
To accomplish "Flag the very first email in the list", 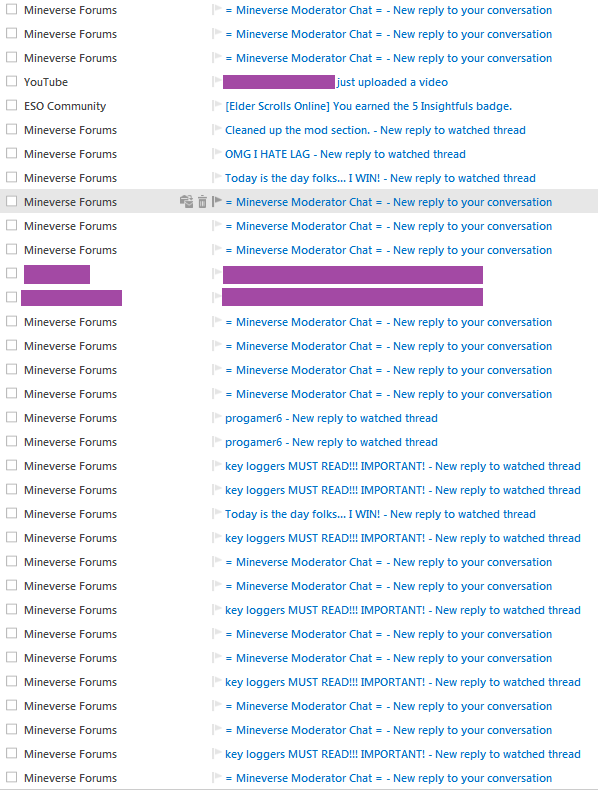I will click(217, 10).
